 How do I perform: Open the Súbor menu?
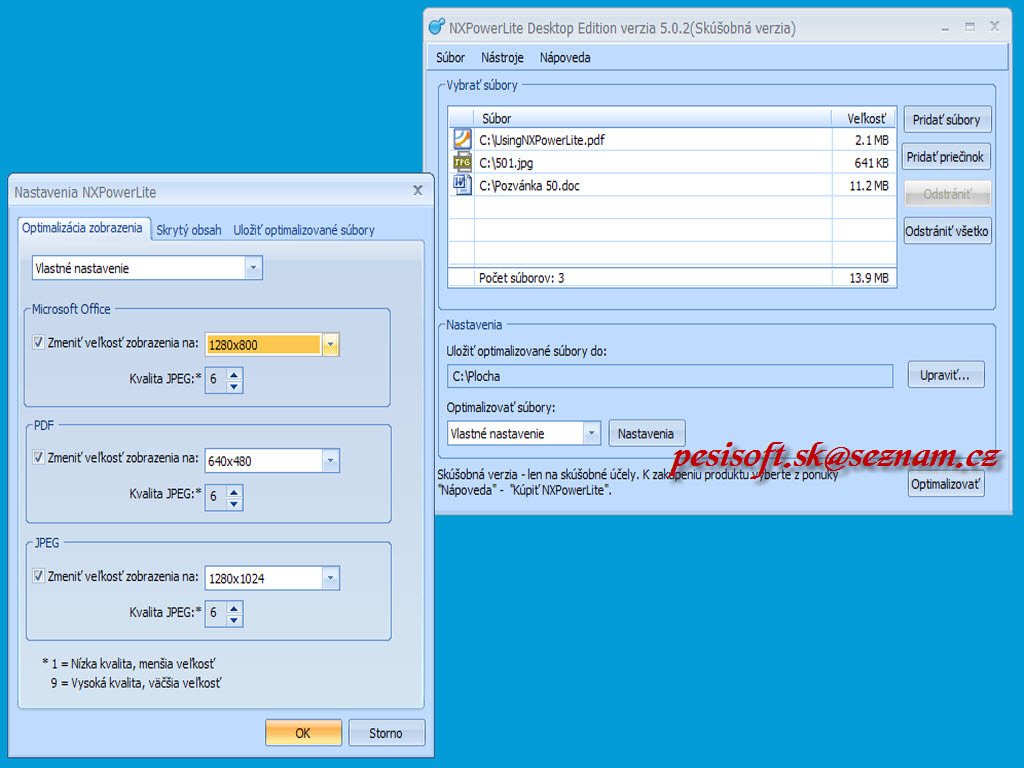450,57
